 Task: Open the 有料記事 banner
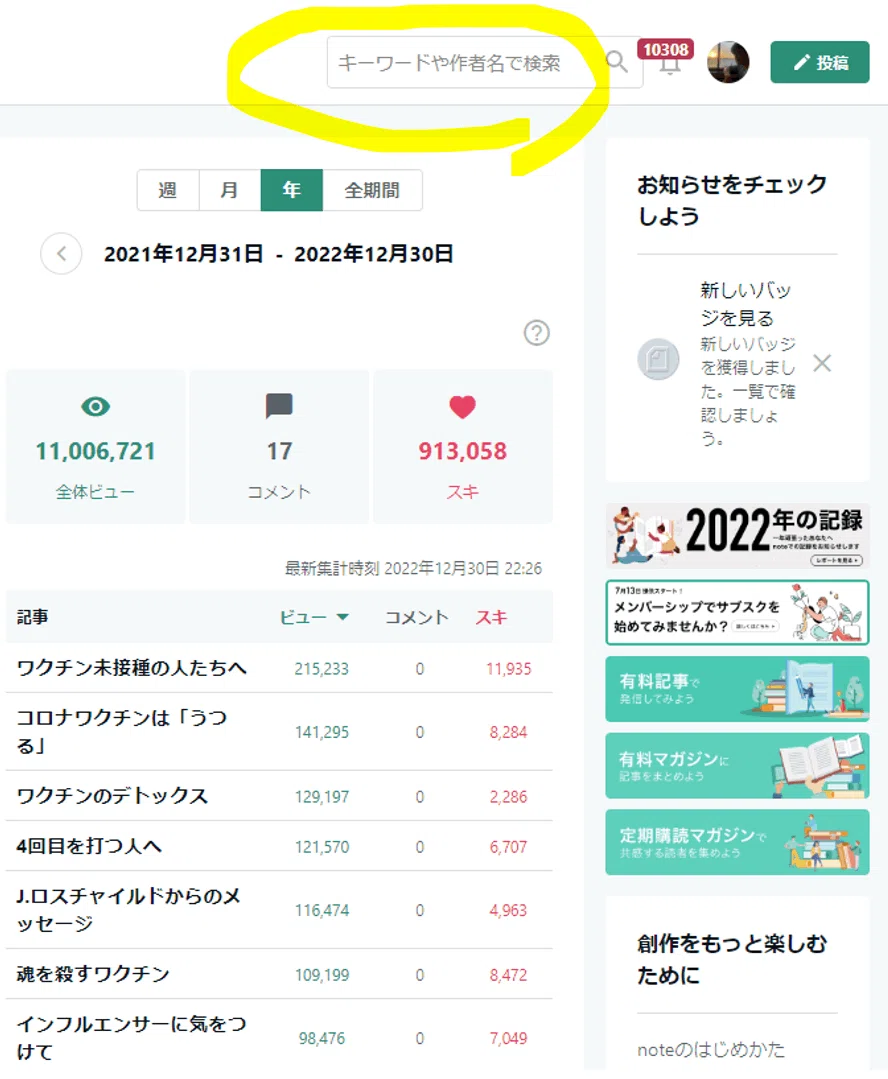[737, 689]
